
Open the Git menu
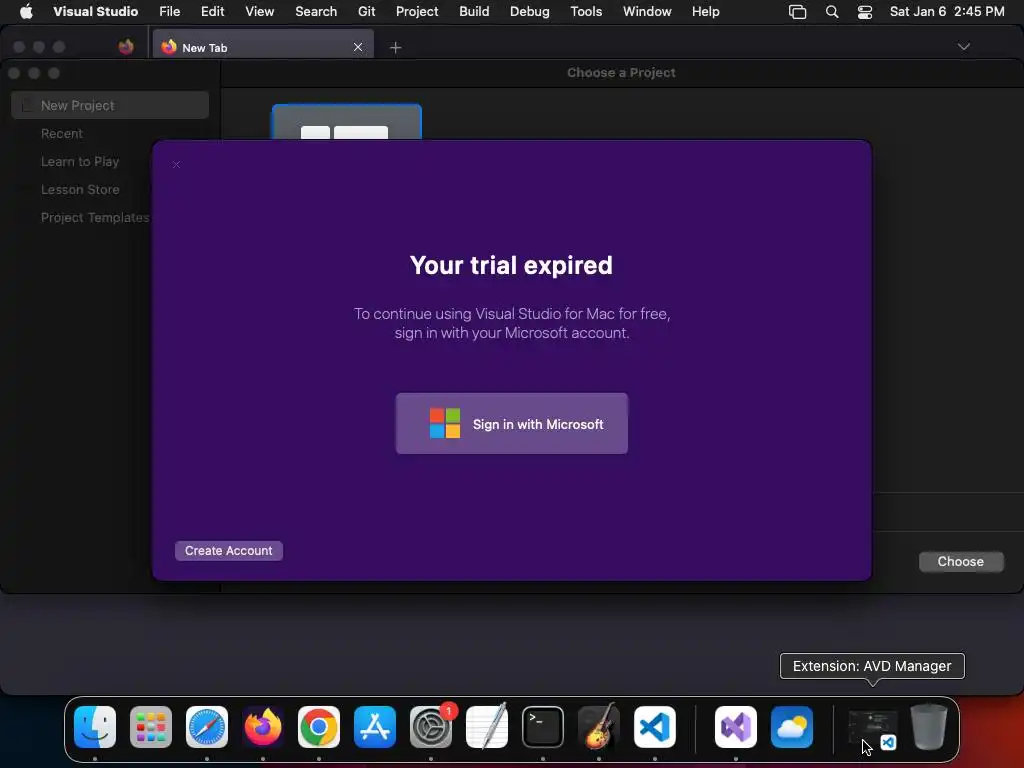point(366,12)
